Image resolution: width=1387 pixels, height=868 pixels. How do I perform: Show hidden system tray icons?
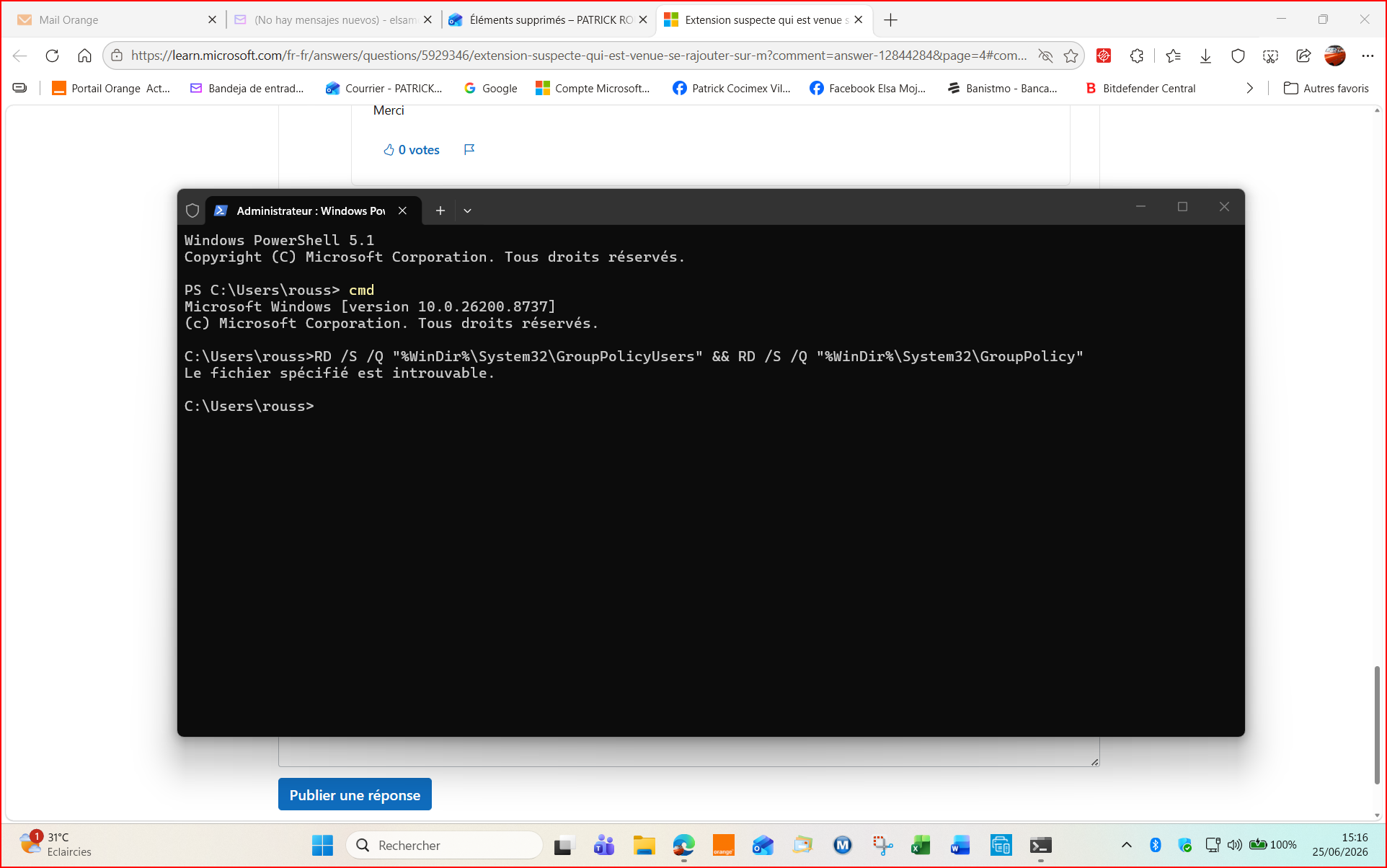click(1127, 845)
